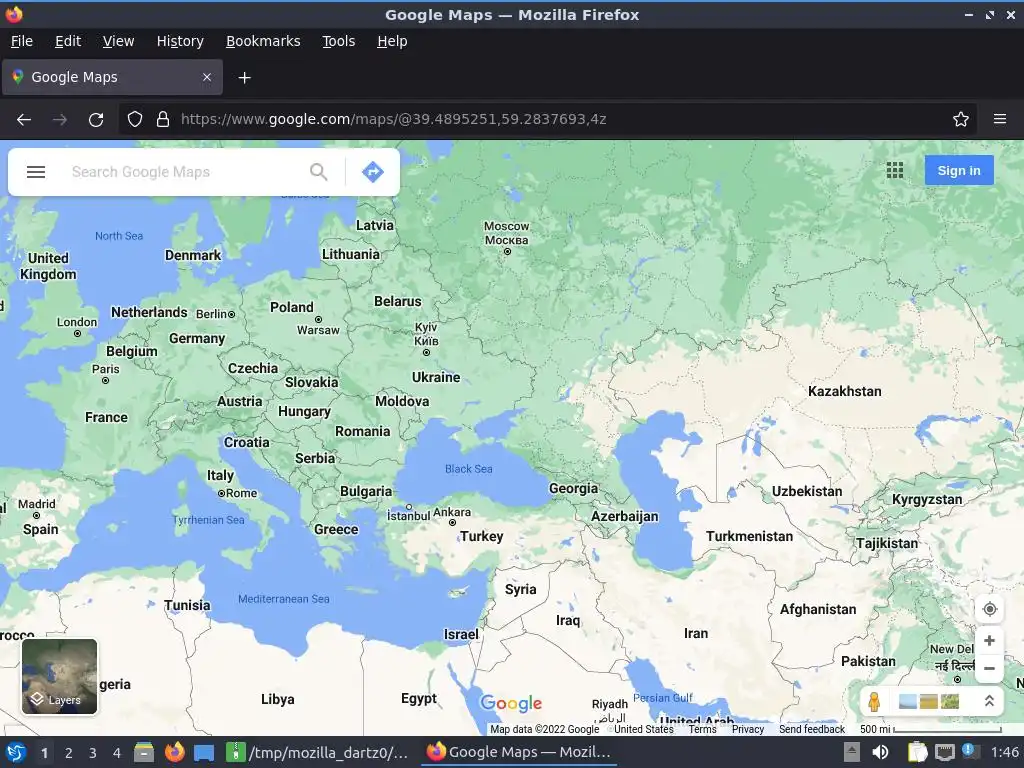The width and height of the screenshot is (1024, 768).
Task: Open Directions with the blue arrow icon
Action: [373, 172]
